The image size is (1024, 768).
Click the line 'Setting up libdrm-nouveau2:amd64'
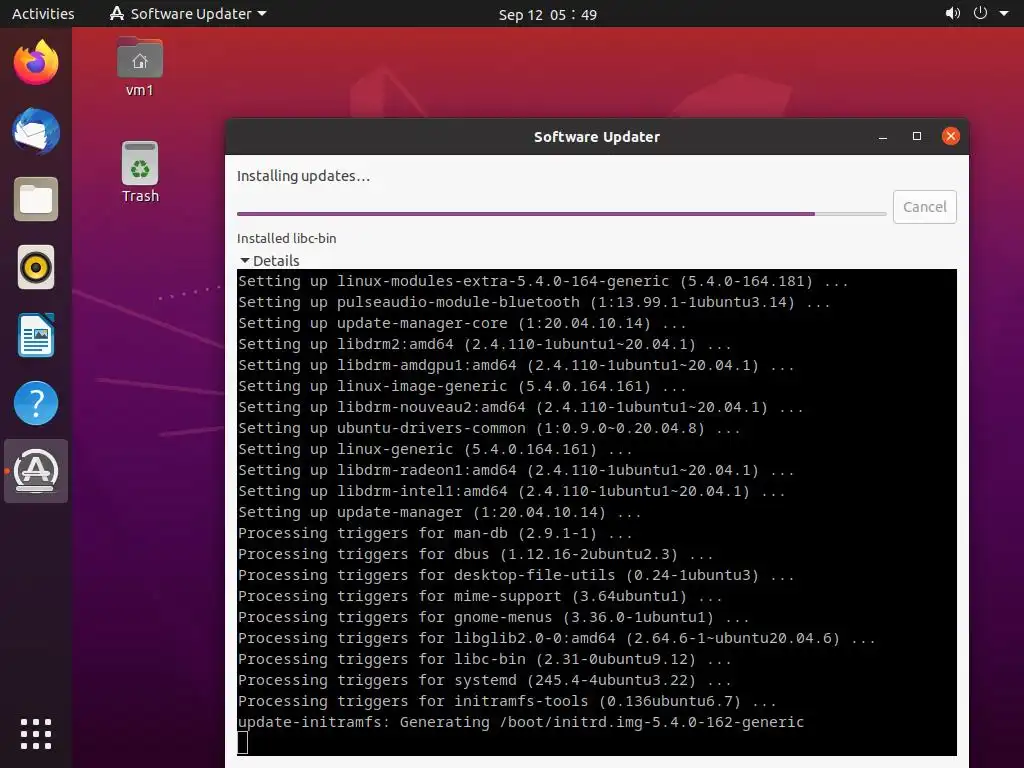click(x=520, y=407)
